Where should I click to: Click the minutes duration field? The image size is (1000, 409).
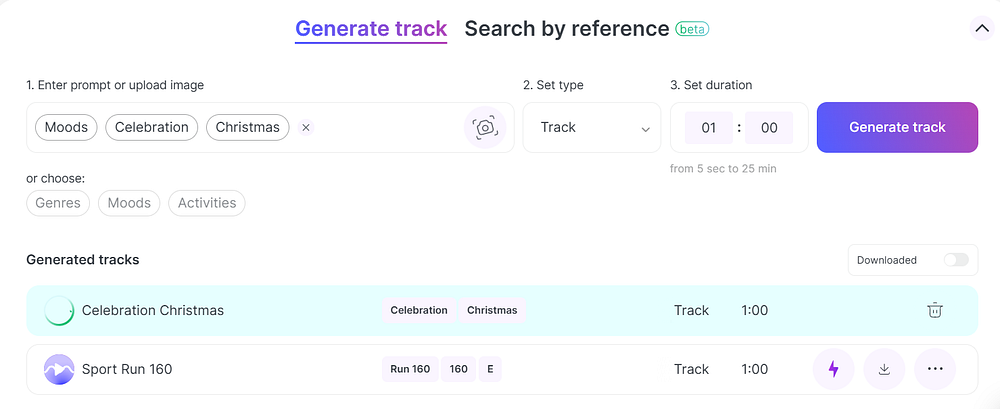pyautogui.click(x=709, y=128)
